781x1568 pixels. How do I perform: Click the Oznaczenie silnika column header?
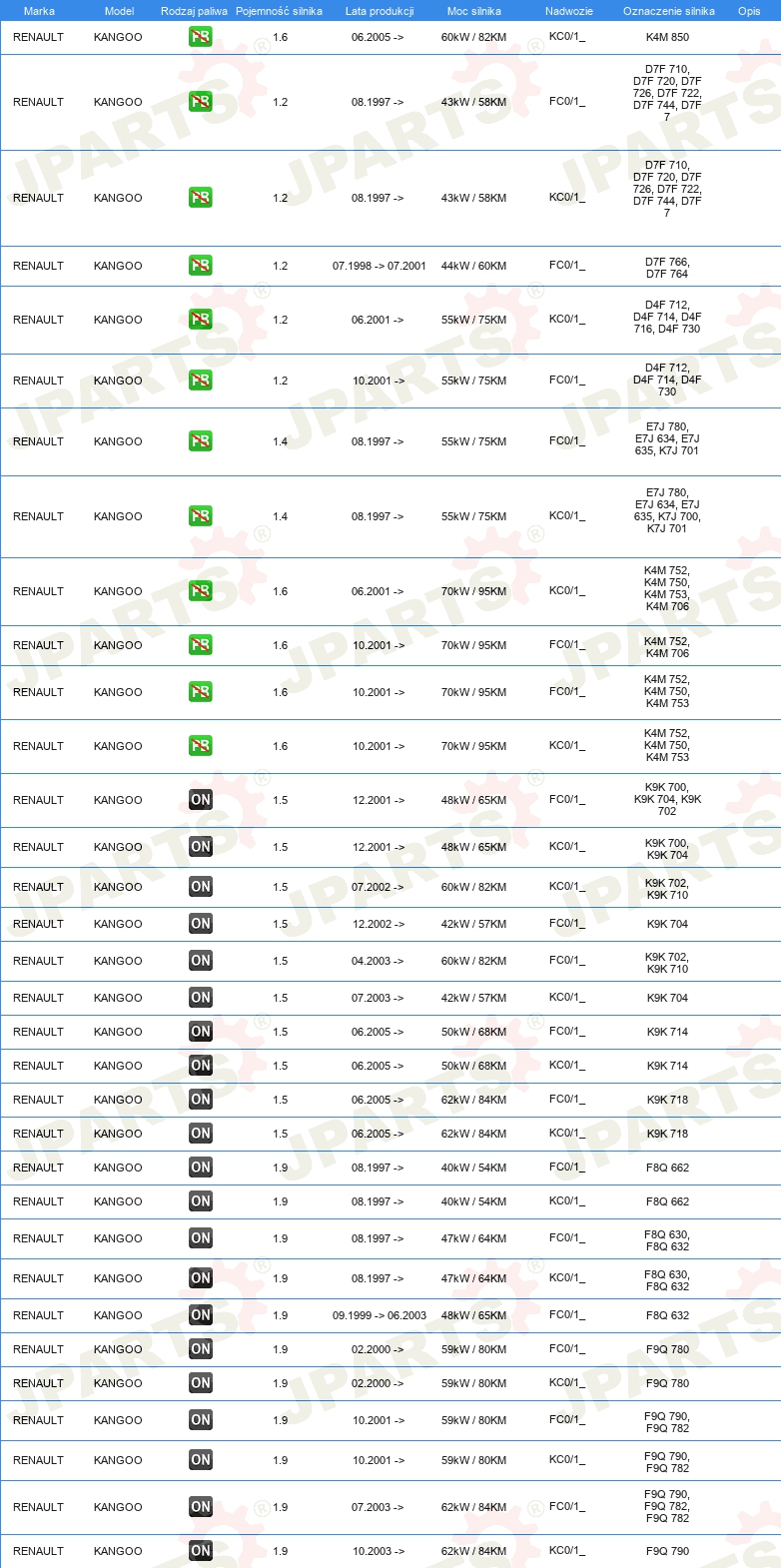669,11
